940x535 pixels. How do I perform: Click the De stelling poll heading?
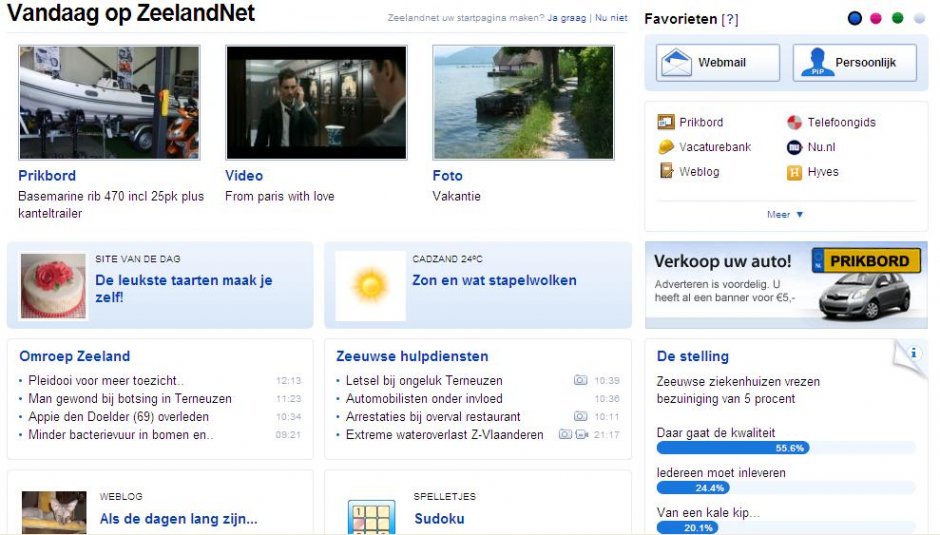click(x=692, y=356)
